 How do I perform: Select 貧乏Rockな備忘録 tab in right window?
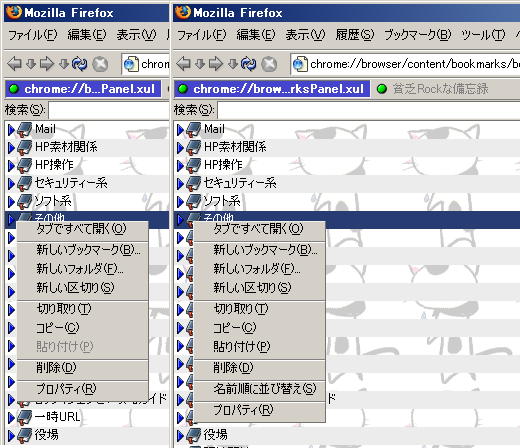433,89
